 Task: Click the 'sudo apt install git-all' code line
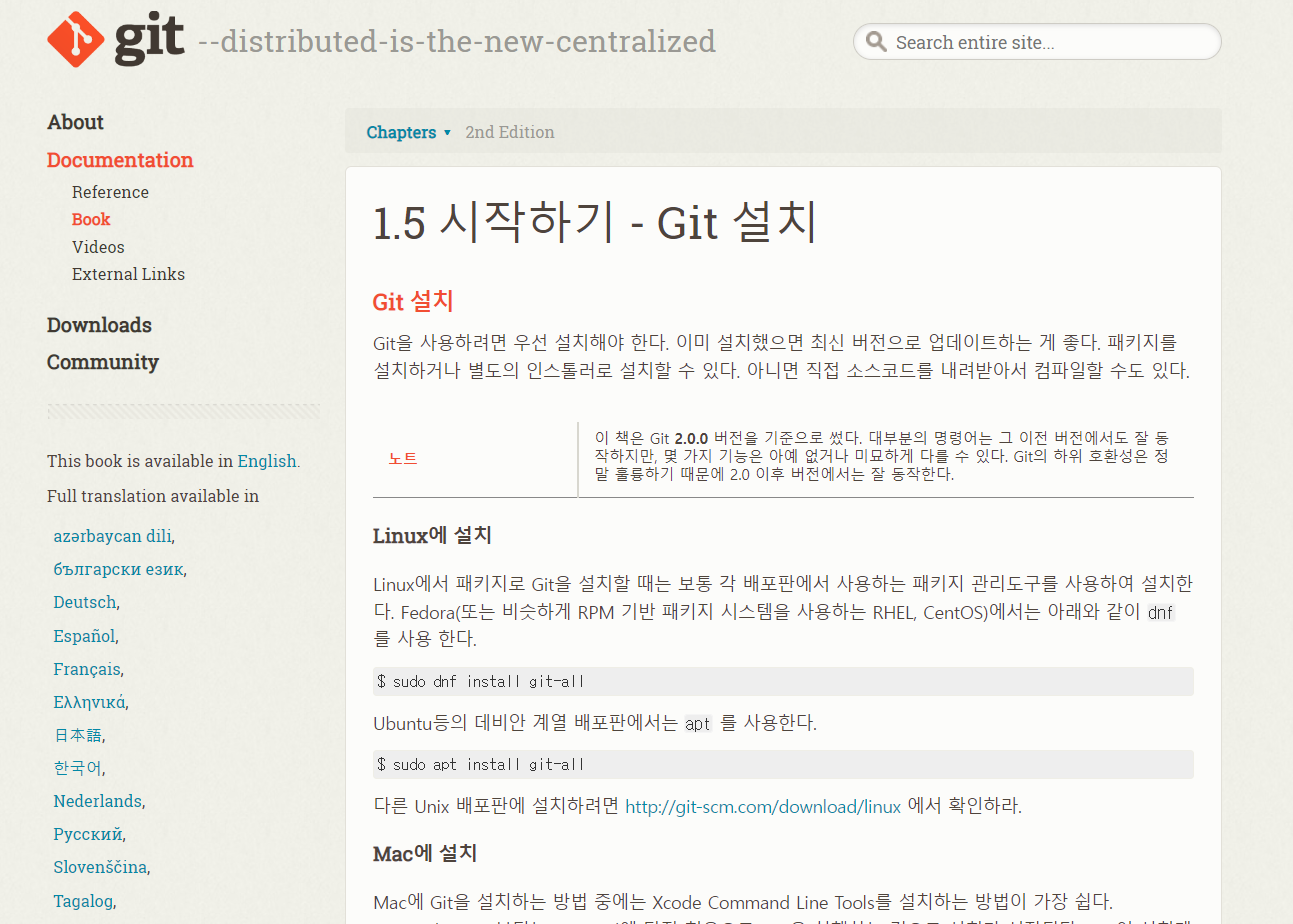(x=783, y=764)
